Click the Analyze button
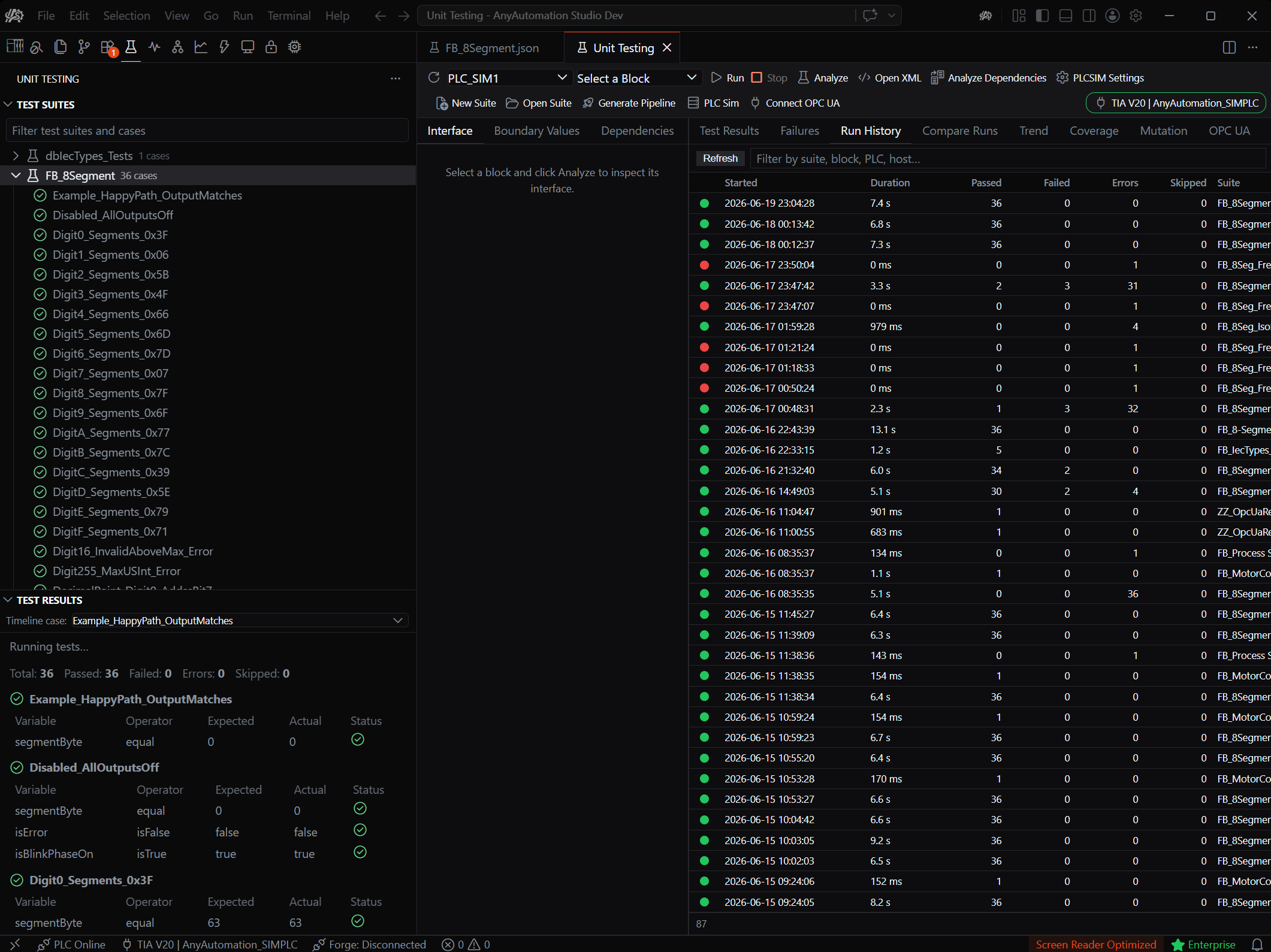The height and width of the screenshot is (952, 1271). click(823, 78)
